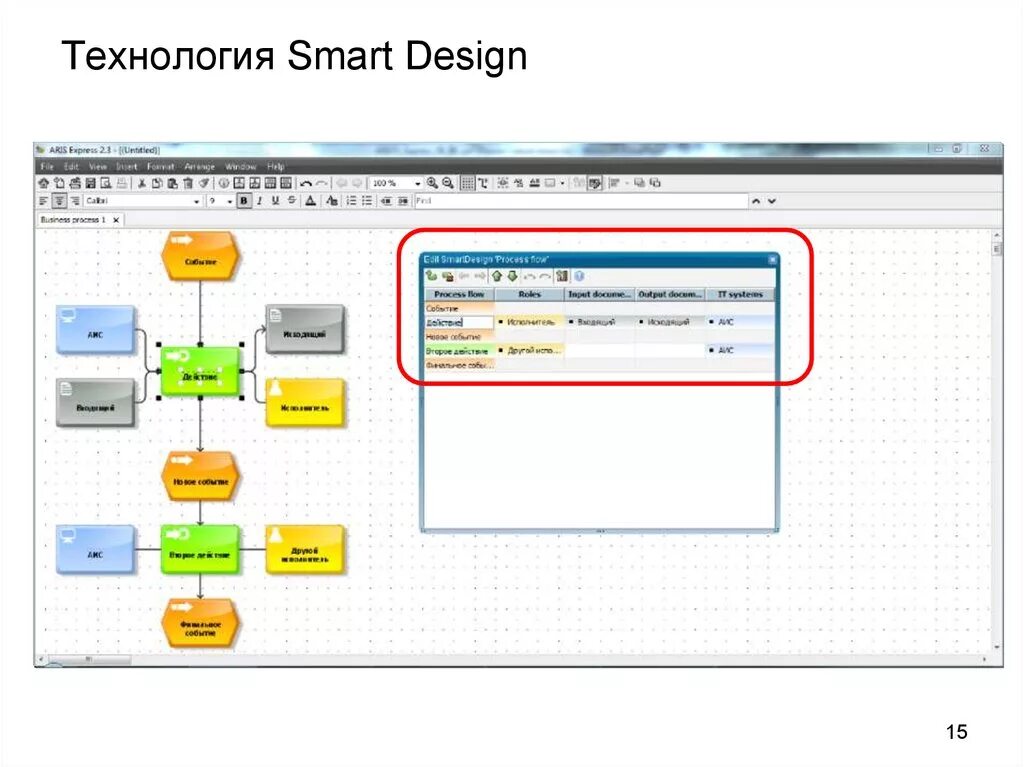Click the Save (floppy disk) icon
Image resolution: width=1024 pixels, height=767 pixels.
(91, 184)
